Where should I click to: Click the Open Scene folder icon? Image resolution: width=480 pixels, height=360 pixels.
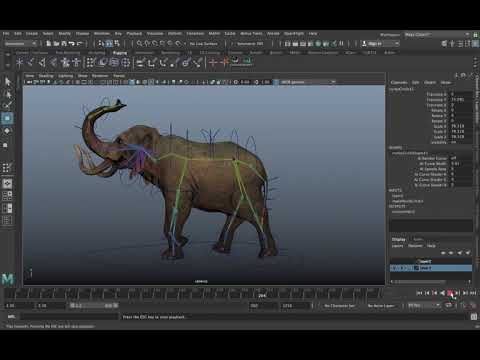point(56,43)
